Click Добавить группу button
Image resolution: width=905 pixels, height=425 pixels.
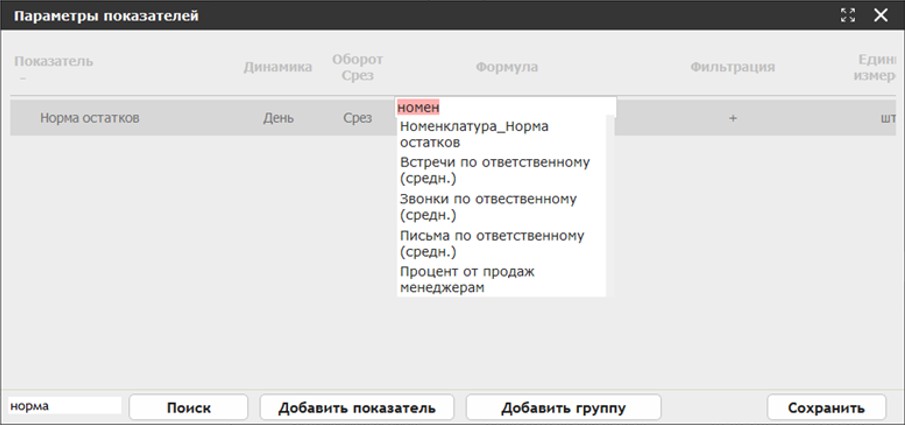tap(563, 408)
